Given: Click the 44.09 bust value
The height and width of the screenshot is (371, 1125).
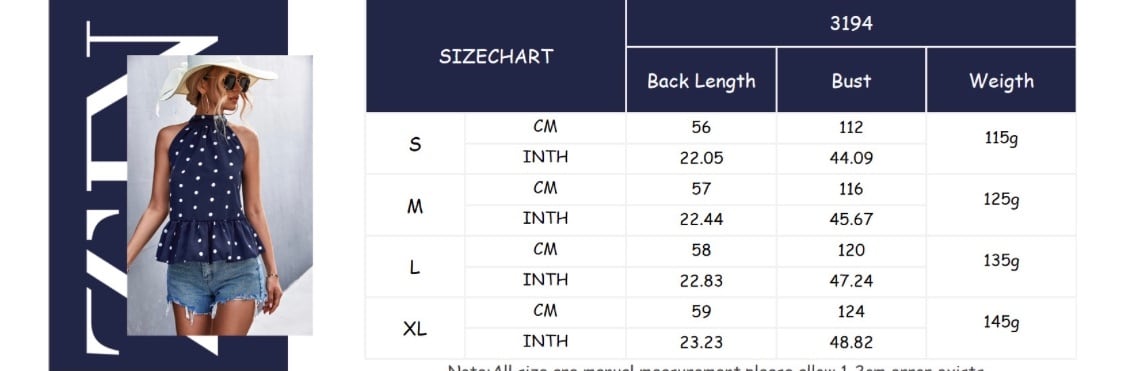Looking at the screenshot, I should click(x=851, y=159).
